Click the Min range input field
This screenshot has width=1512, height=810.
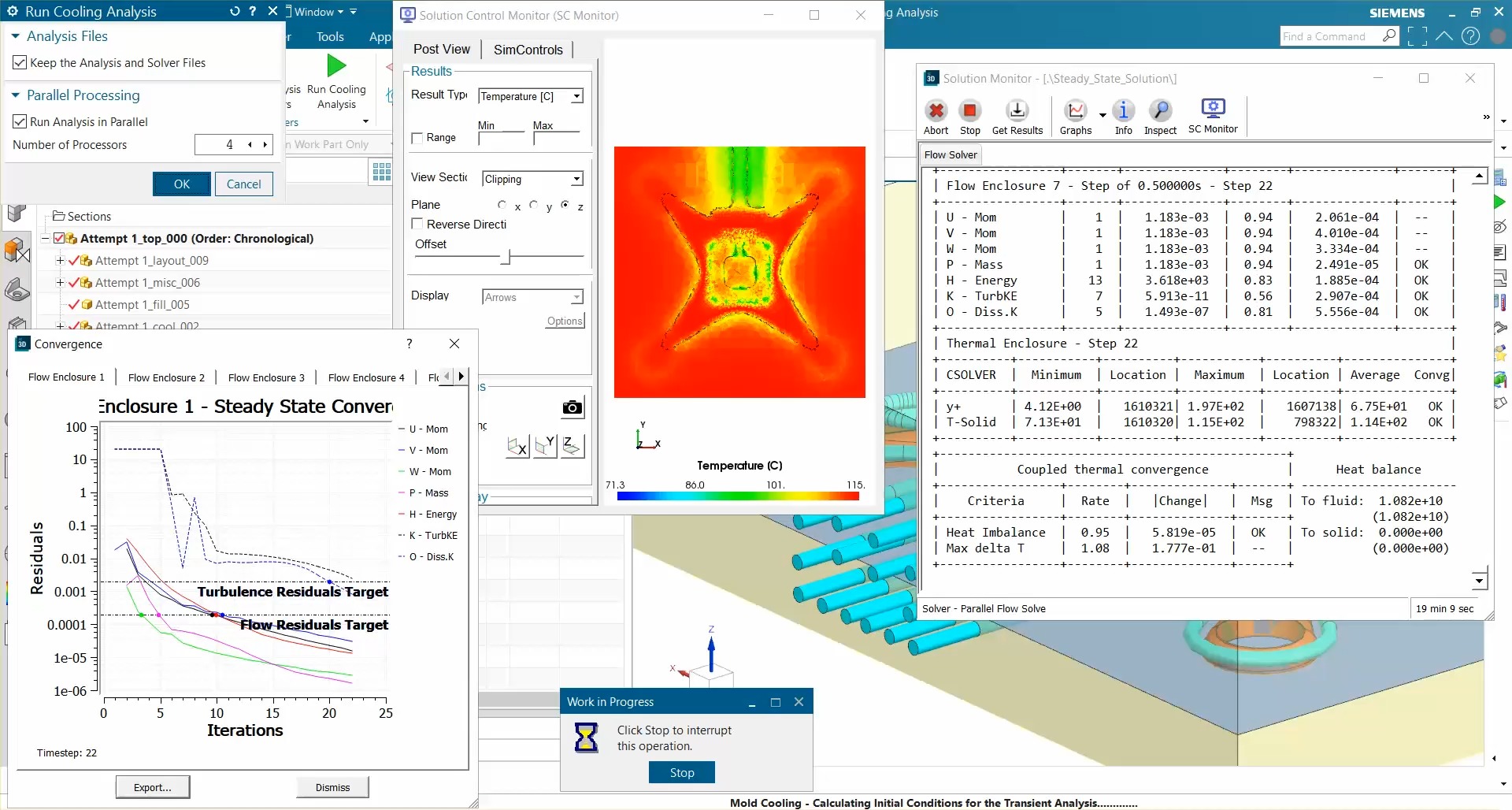click(x=501, y=139)
